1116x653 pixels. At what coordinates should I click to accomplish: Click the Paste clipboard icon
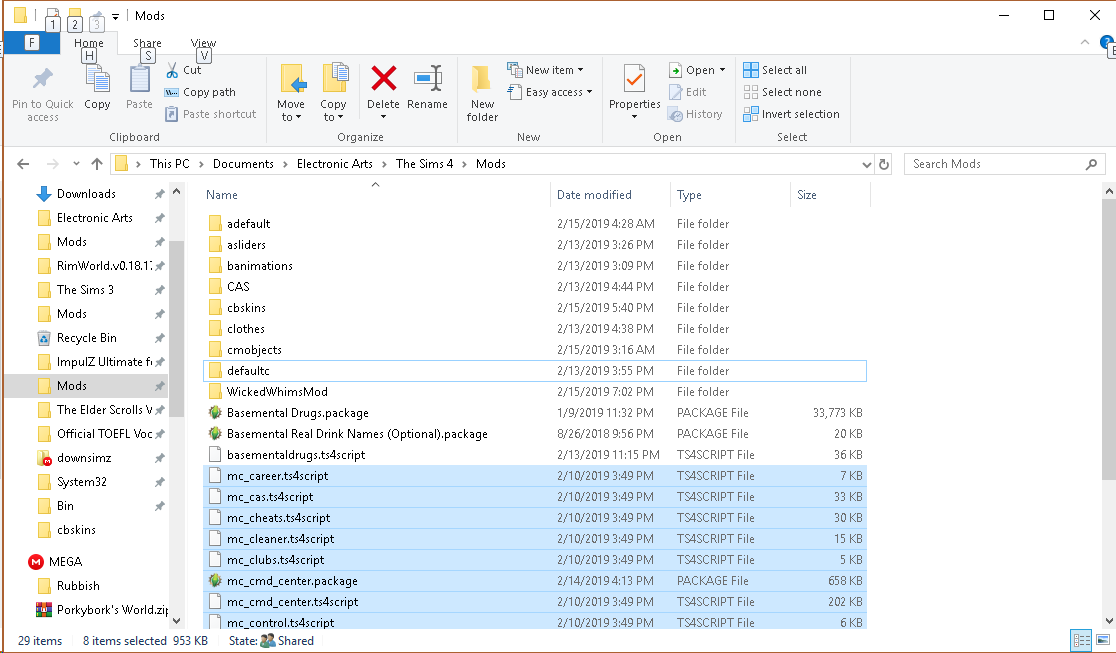coord(139,79)
